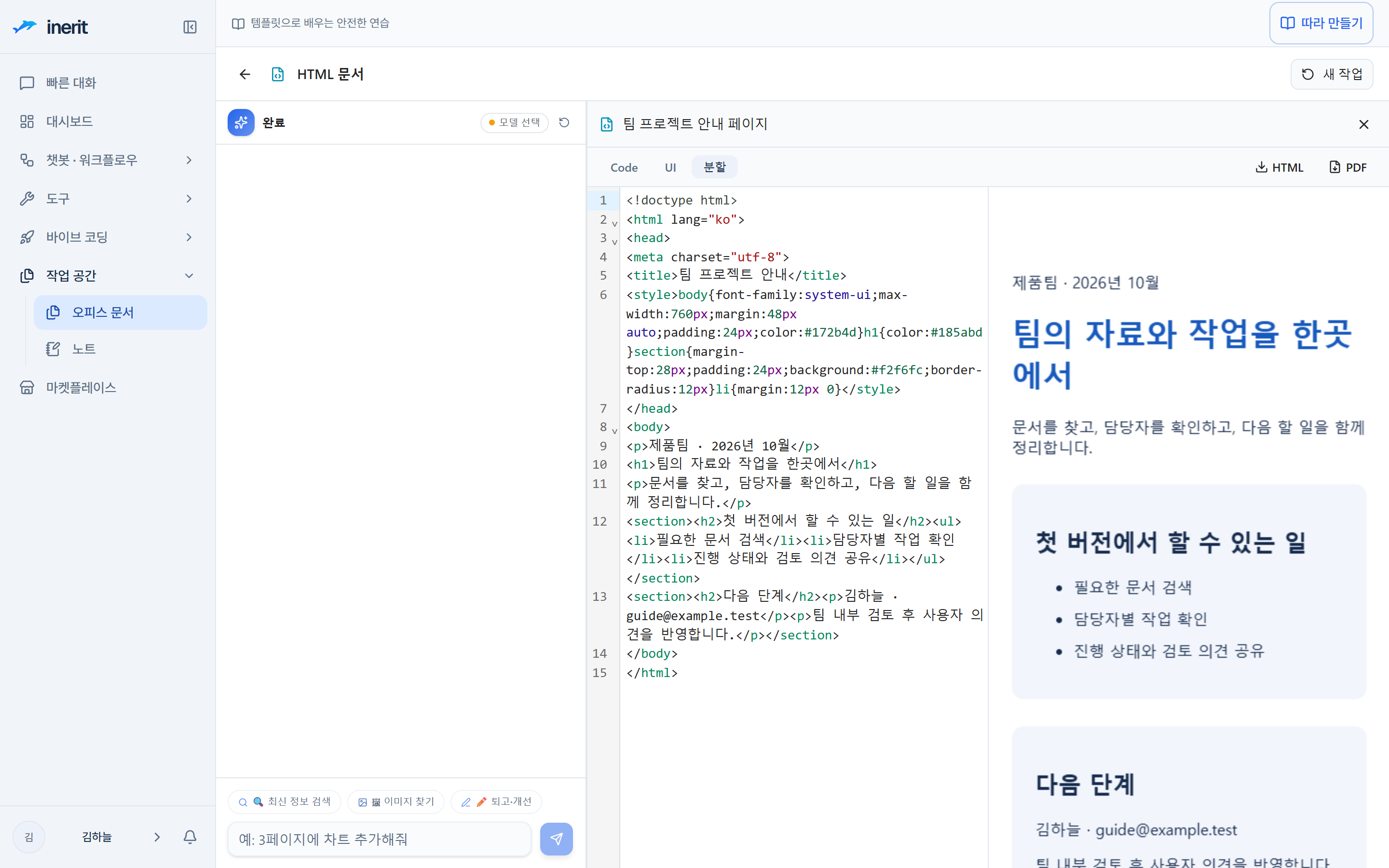The image size is (1389, 868).
Task: Click the 김 user avatar
Action: tap(29, 837)
